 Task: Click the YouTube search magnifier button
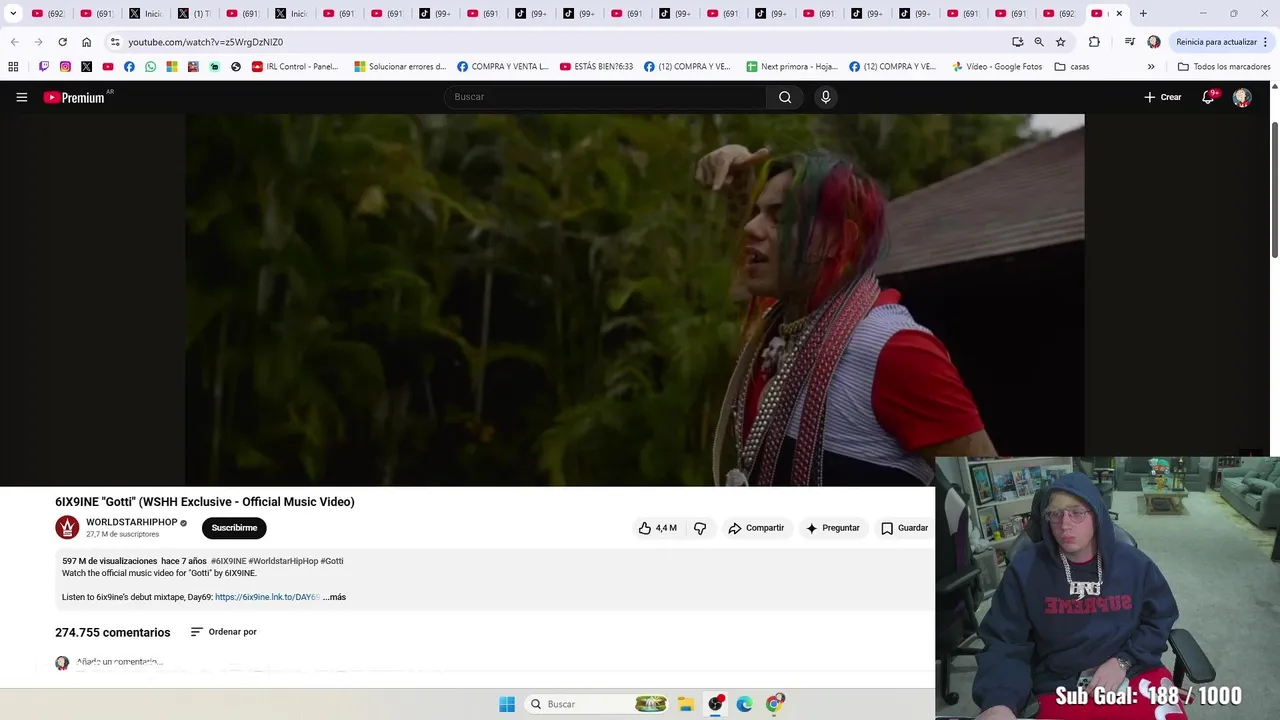tap(785, 97)
